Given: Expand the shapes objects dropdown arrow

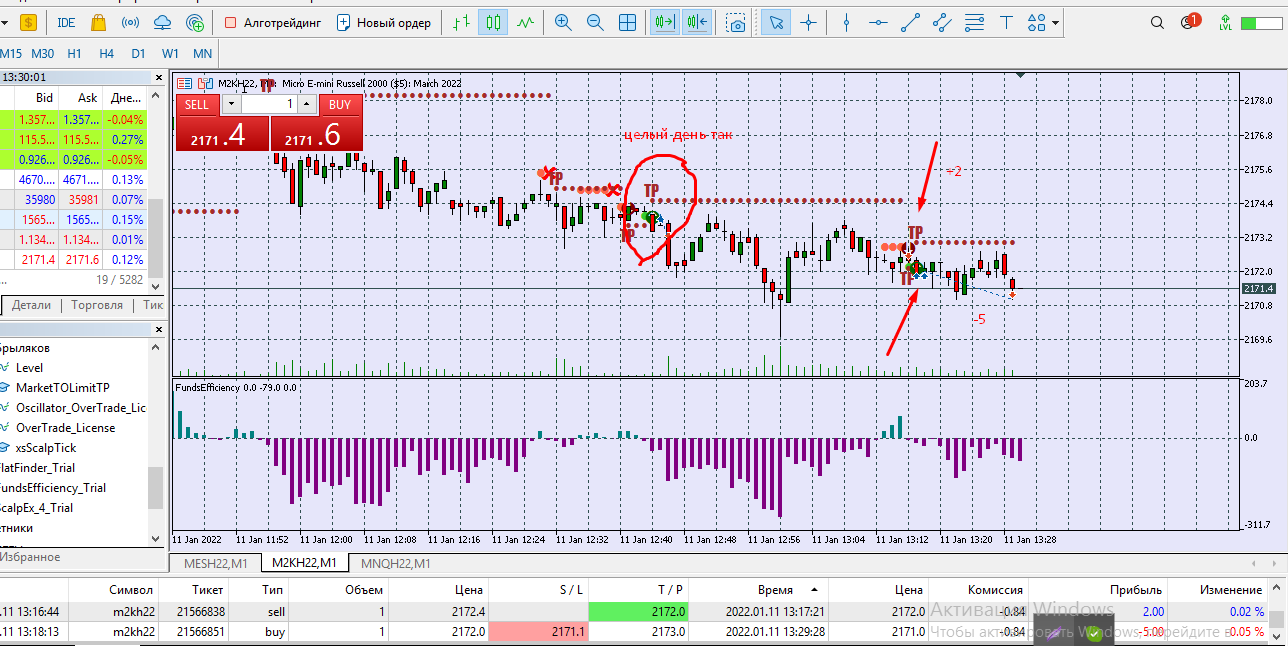Looking at the screenshot, I should pos(1056,22).
